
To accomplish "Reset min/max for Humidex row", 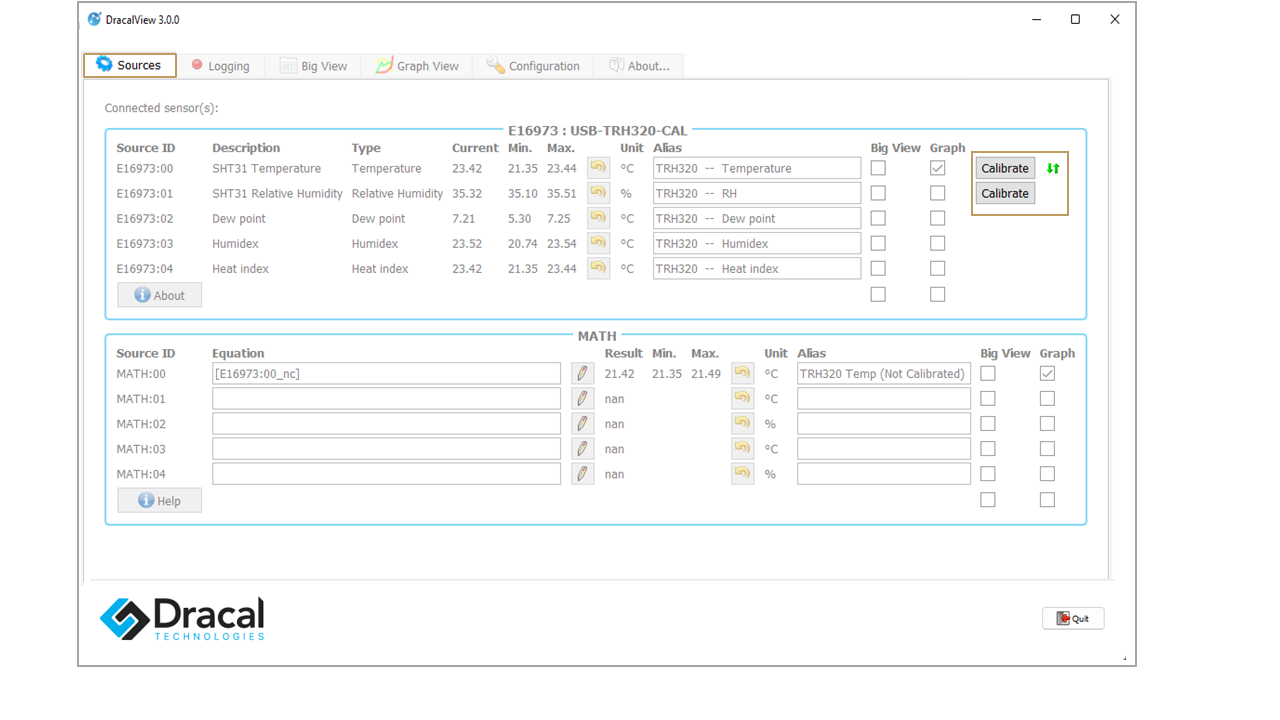I will (598, 243).
